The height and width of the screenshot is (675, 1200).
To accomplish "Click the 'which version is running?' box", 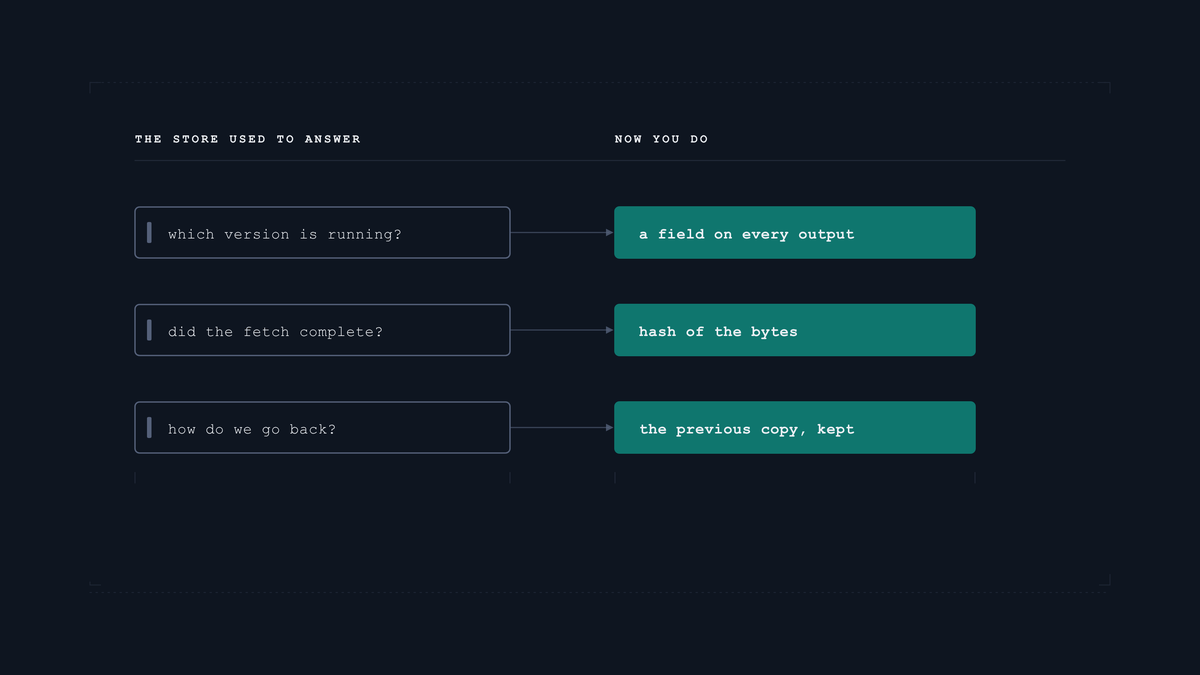I will (322, 233).
